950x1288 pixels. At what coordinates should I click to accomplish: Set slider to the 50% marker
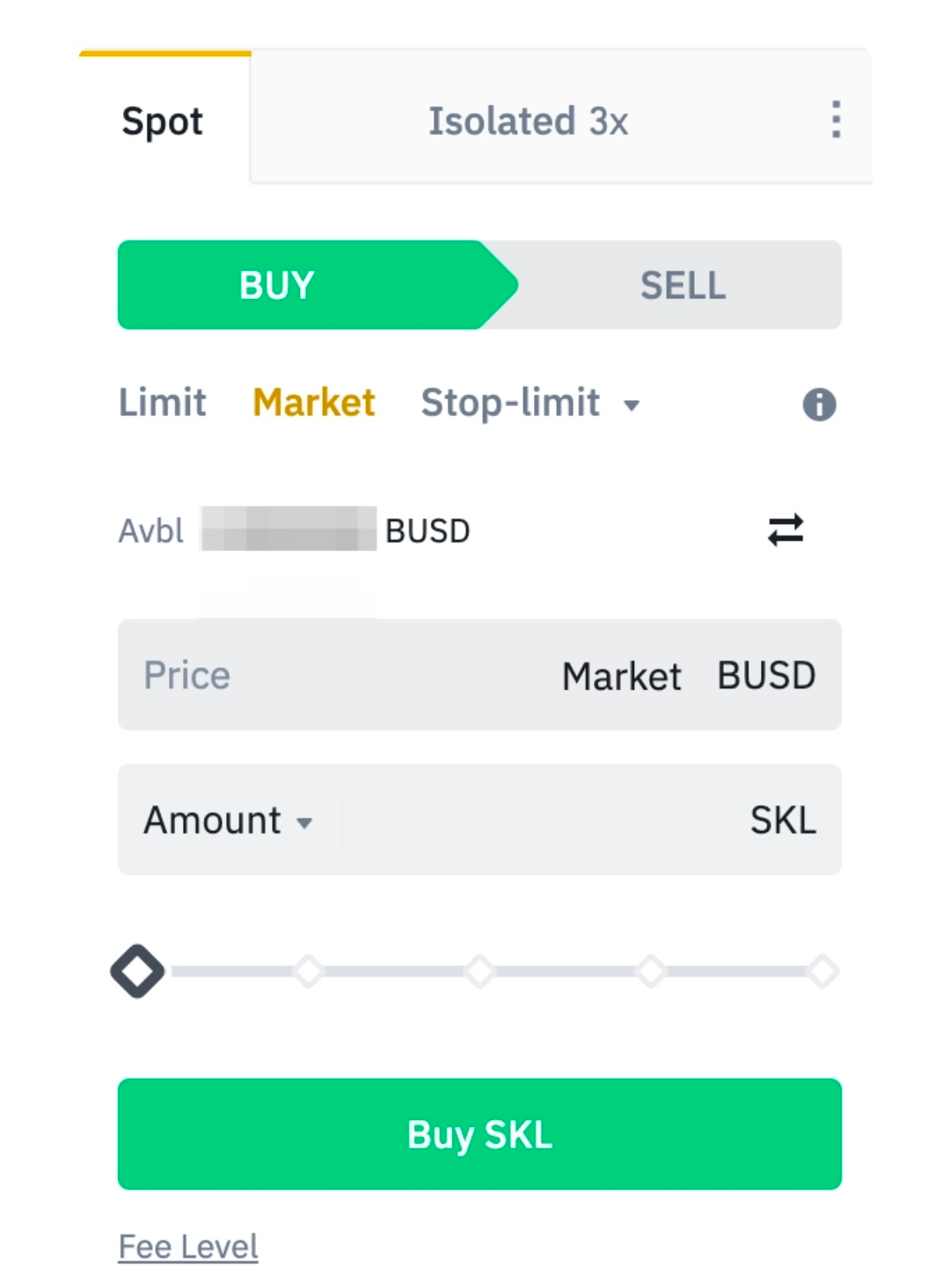click(x=479, y=971)
